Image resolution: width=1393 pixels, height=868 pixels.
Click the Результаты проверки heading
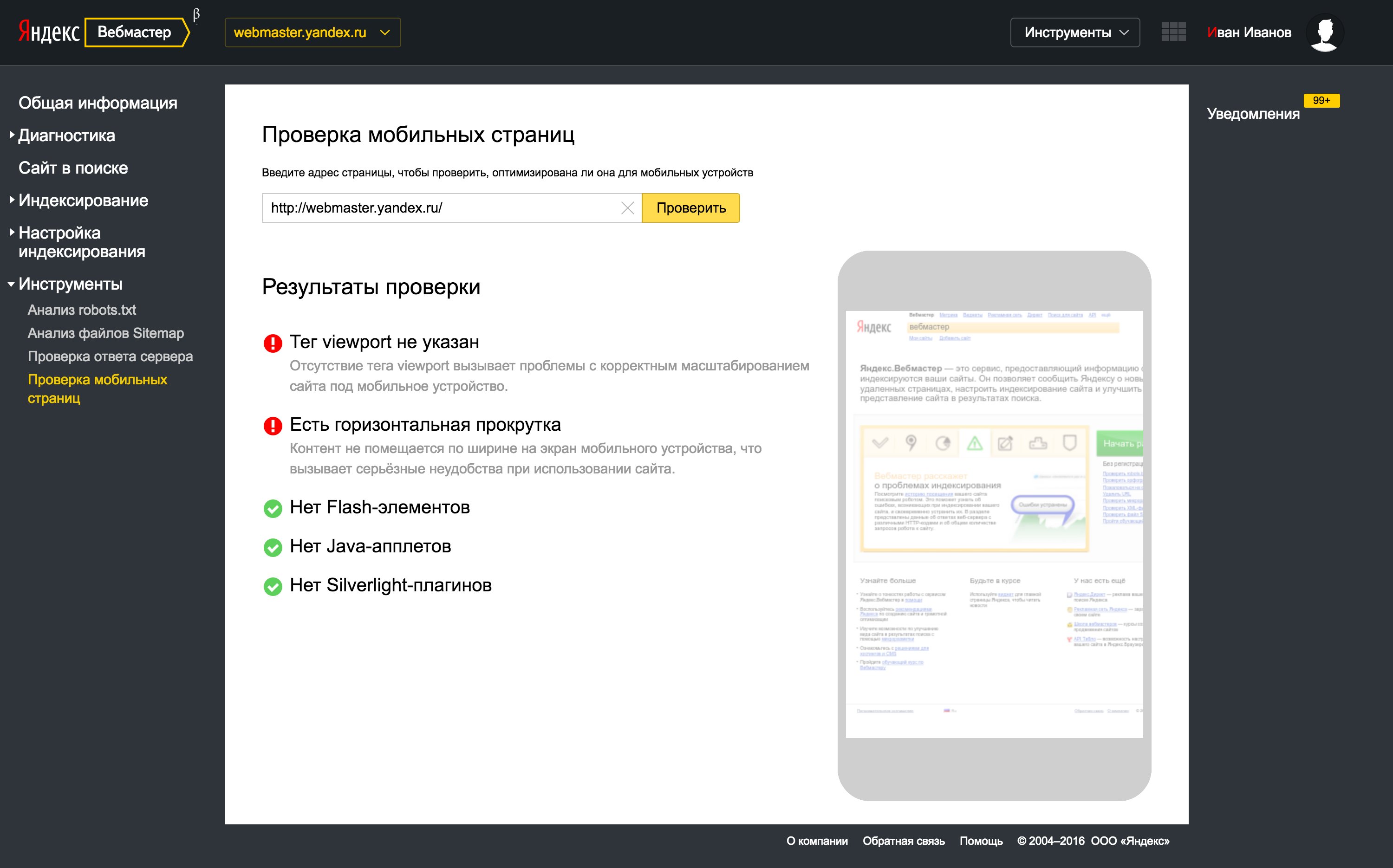point(371,287)
